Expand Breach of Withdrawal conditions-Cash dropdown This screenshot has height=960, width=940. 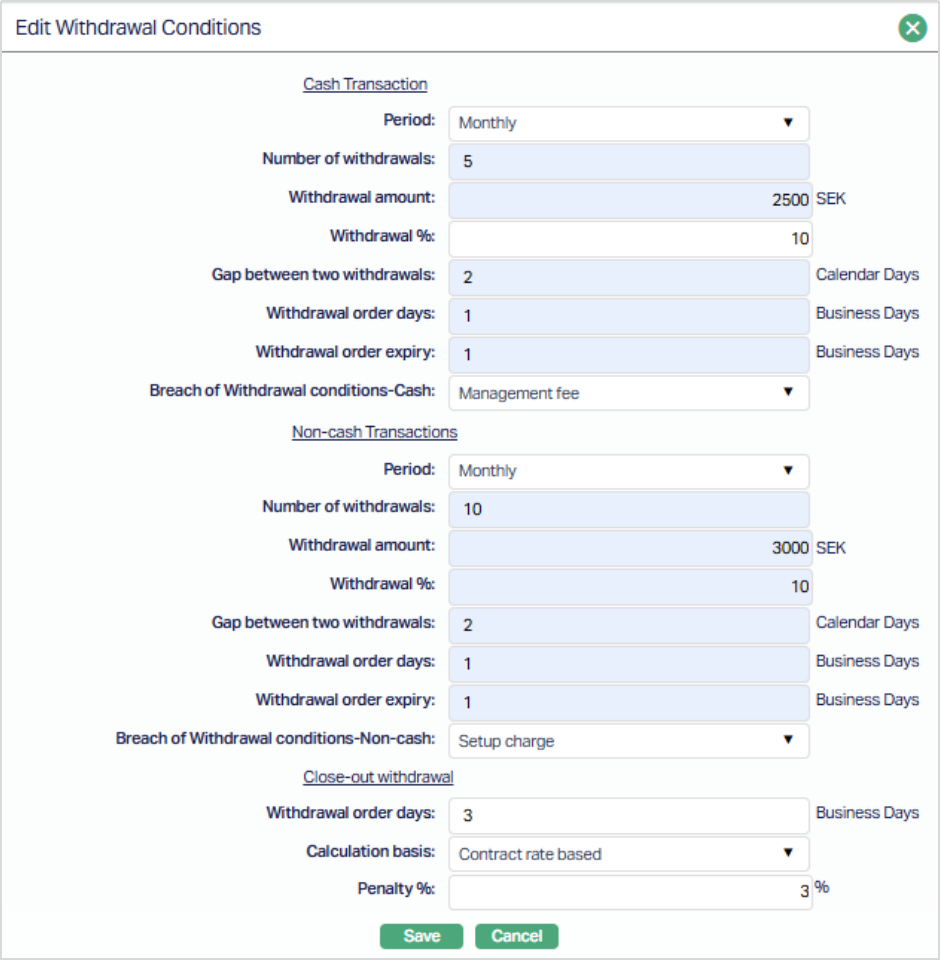click(x=628, y=393)
